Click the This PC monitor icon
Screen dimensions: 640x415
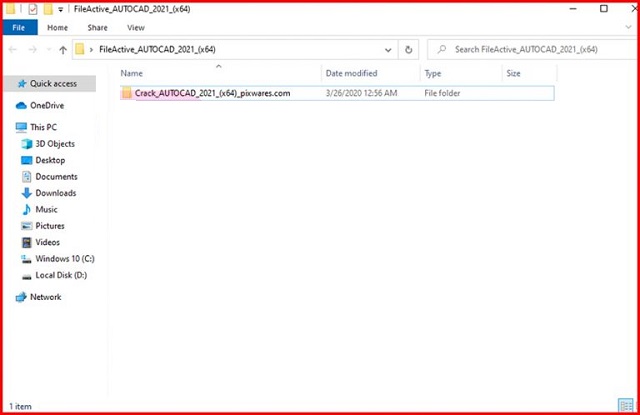[21, 127]
